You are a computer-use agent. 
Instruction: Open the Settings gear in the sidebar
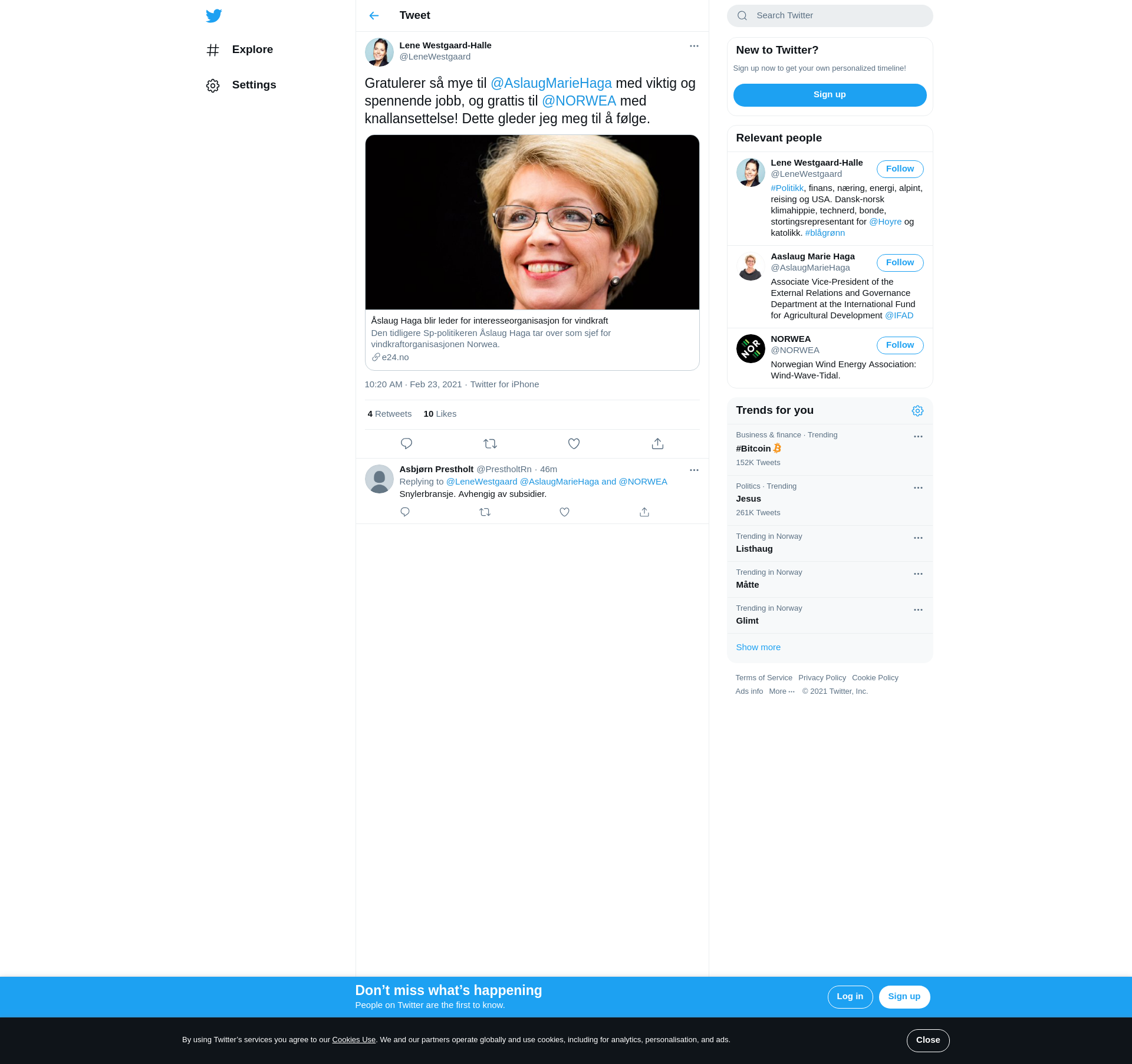[x=213, y=85]
